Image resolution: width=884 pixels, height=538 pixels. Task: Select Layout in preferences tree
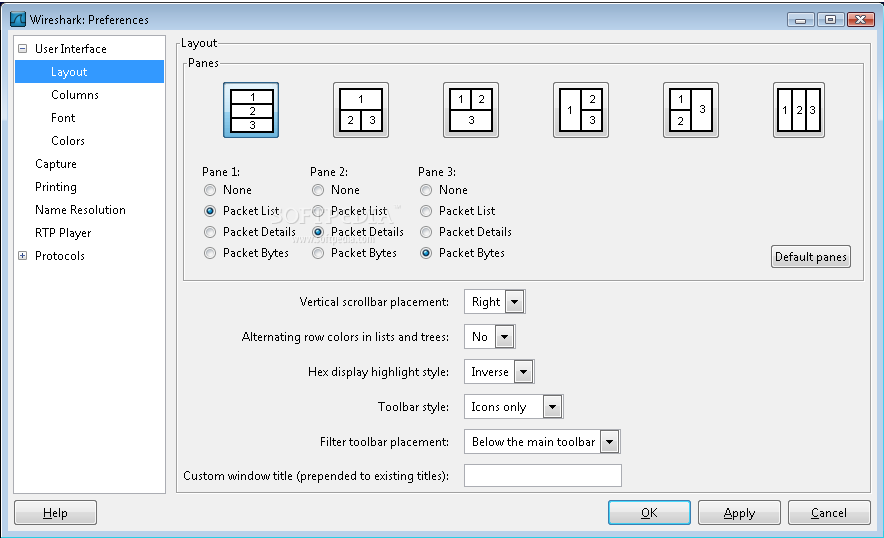click(x=89, y=72)
